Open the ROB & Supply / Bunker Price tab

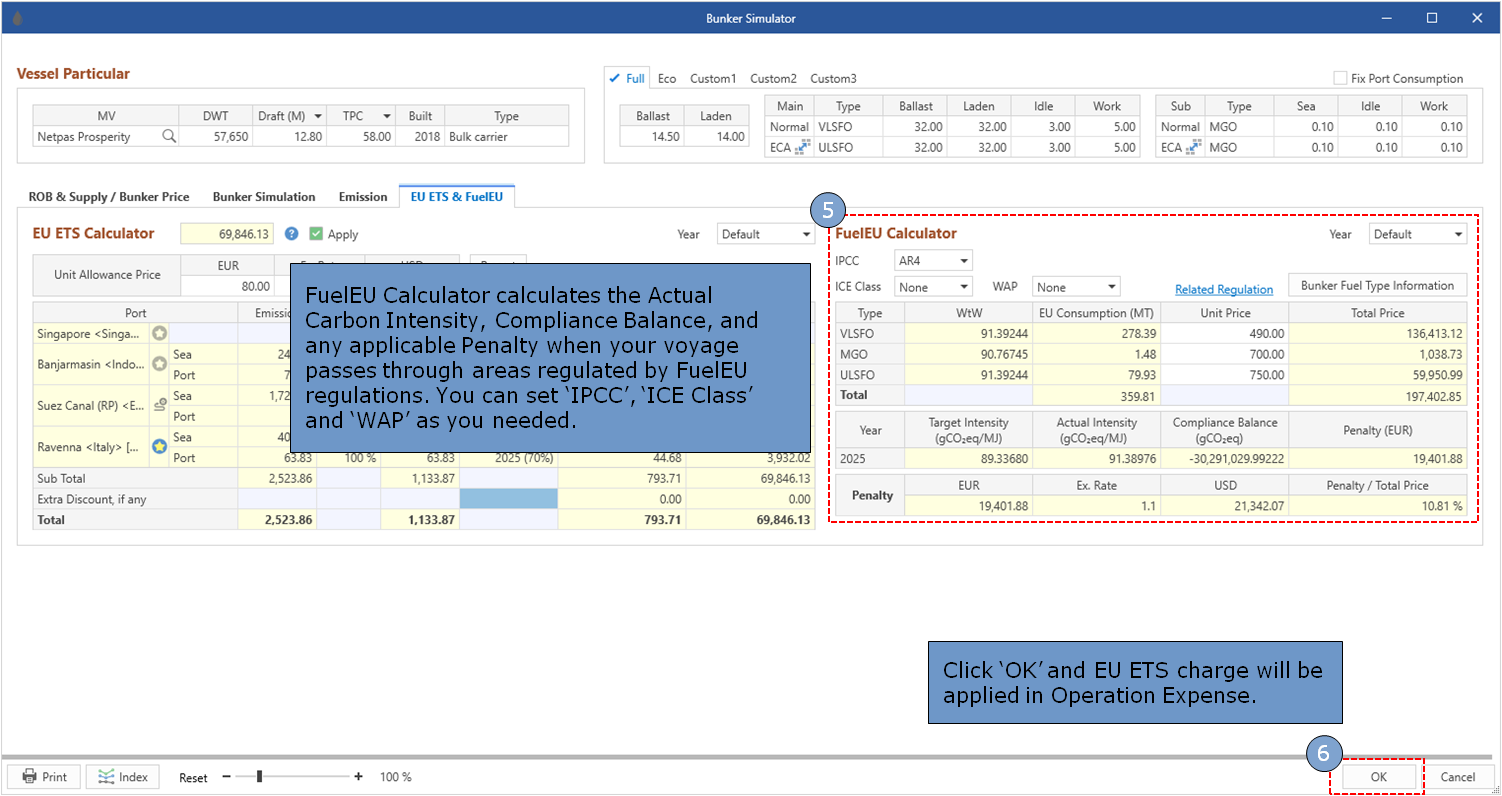(x=109, y=197)
